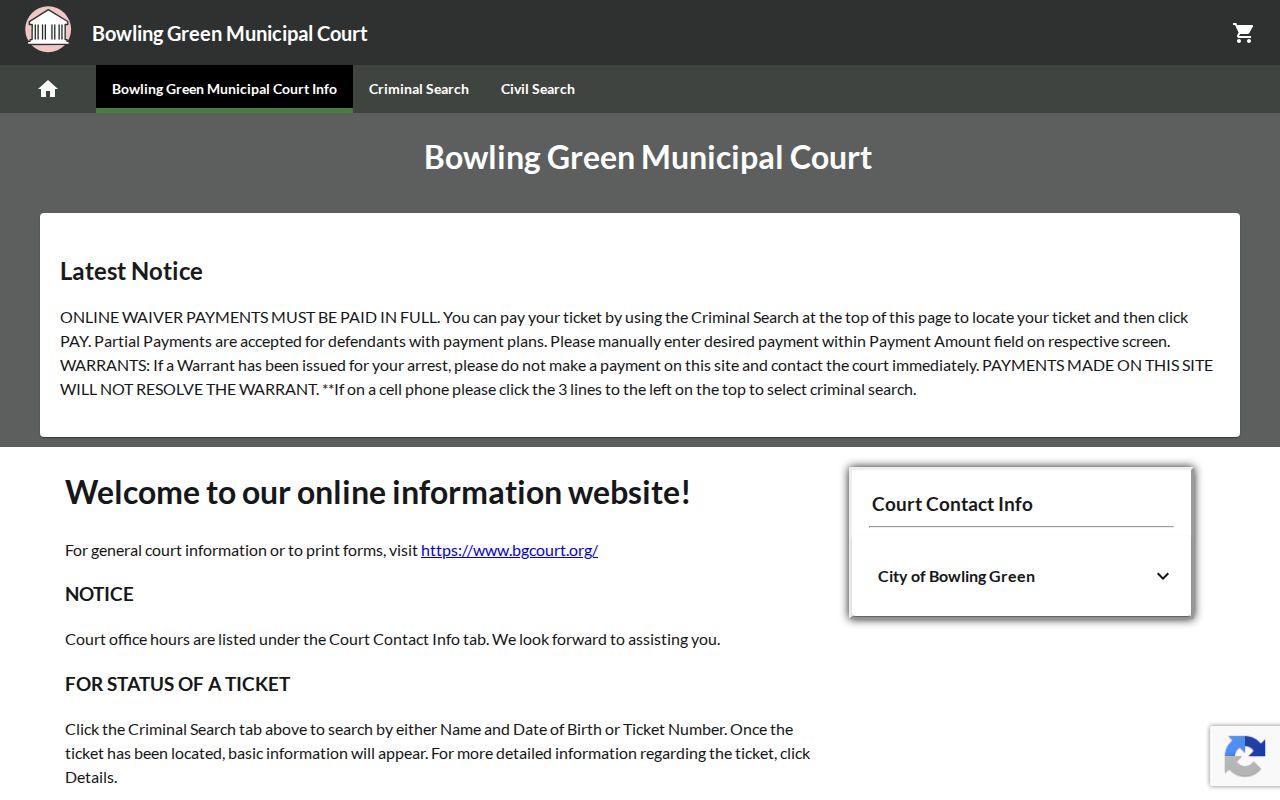Viewport: 1280px width, 800px height.
Task: Open Bowling Green Municipal Court Info tab
Action: [x=224, y=89]
